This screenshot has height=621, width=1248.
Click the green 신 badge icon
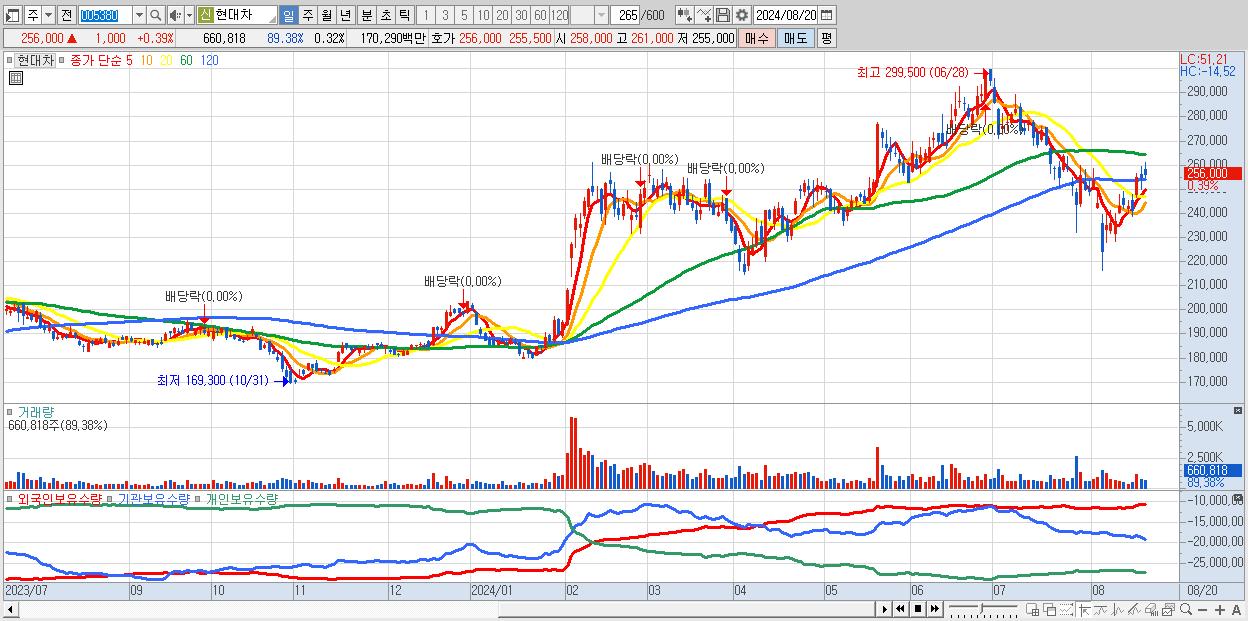pos(205,15)
